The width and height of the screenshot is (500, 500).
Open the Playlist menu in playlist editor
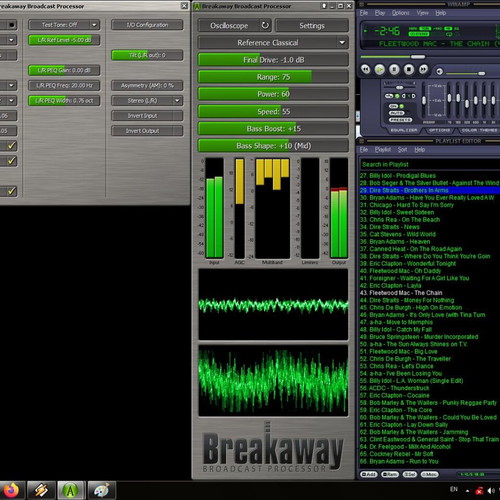[383, 150]
